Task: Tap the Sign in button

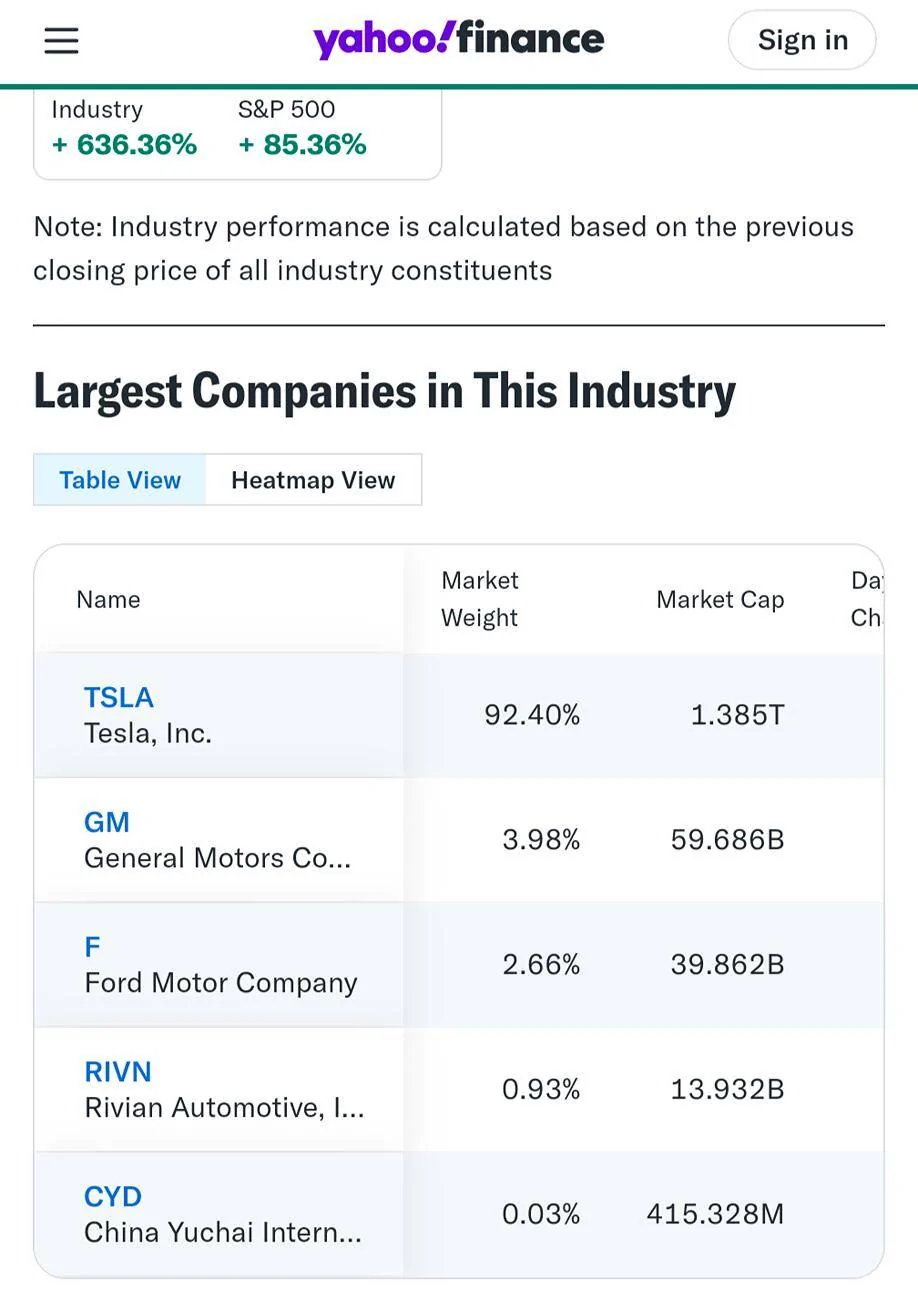Action: 802,40
